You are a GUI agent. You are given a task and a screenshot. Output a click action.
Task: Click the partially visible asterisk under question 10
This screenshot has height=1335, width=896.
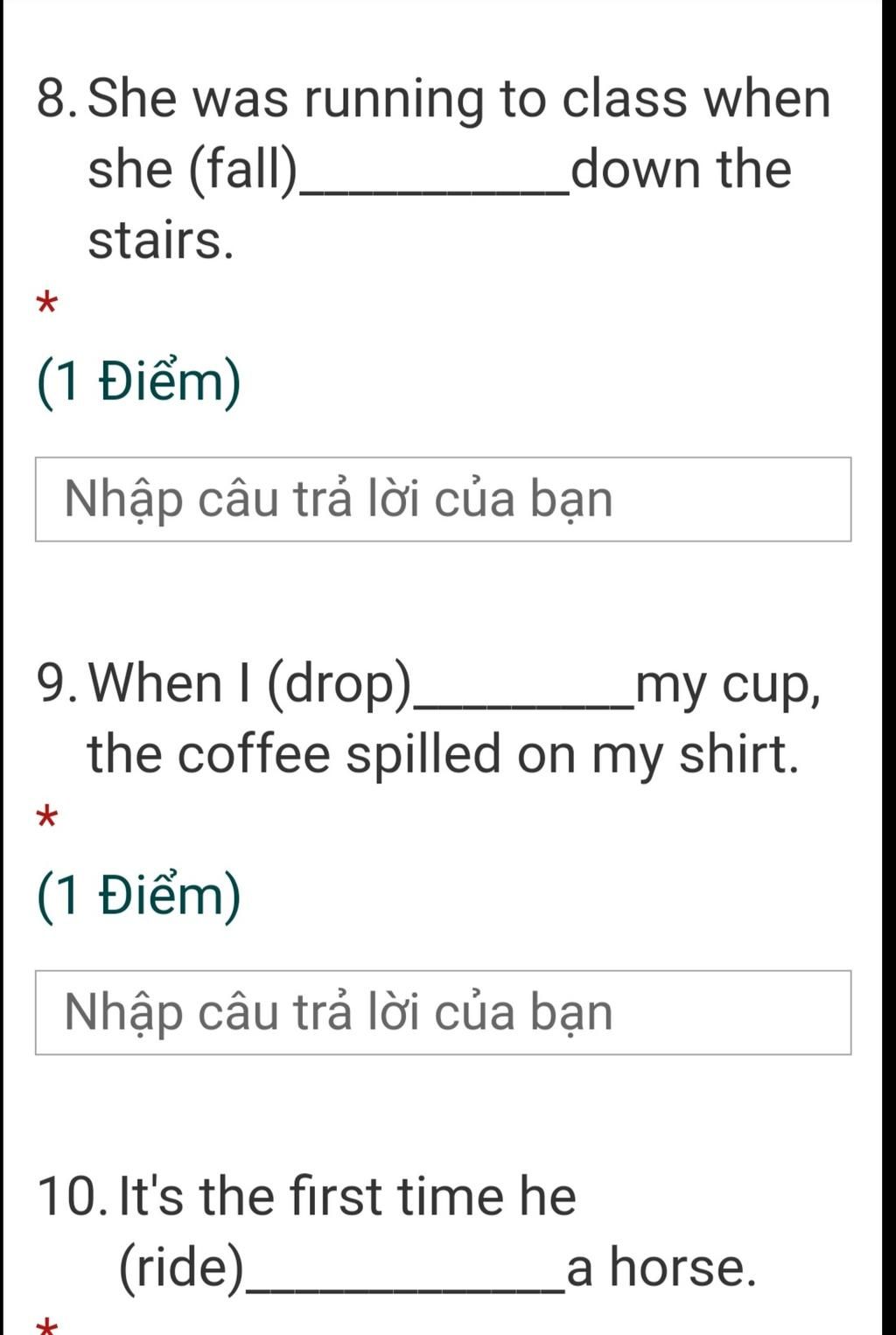[x=46, y=1326]
